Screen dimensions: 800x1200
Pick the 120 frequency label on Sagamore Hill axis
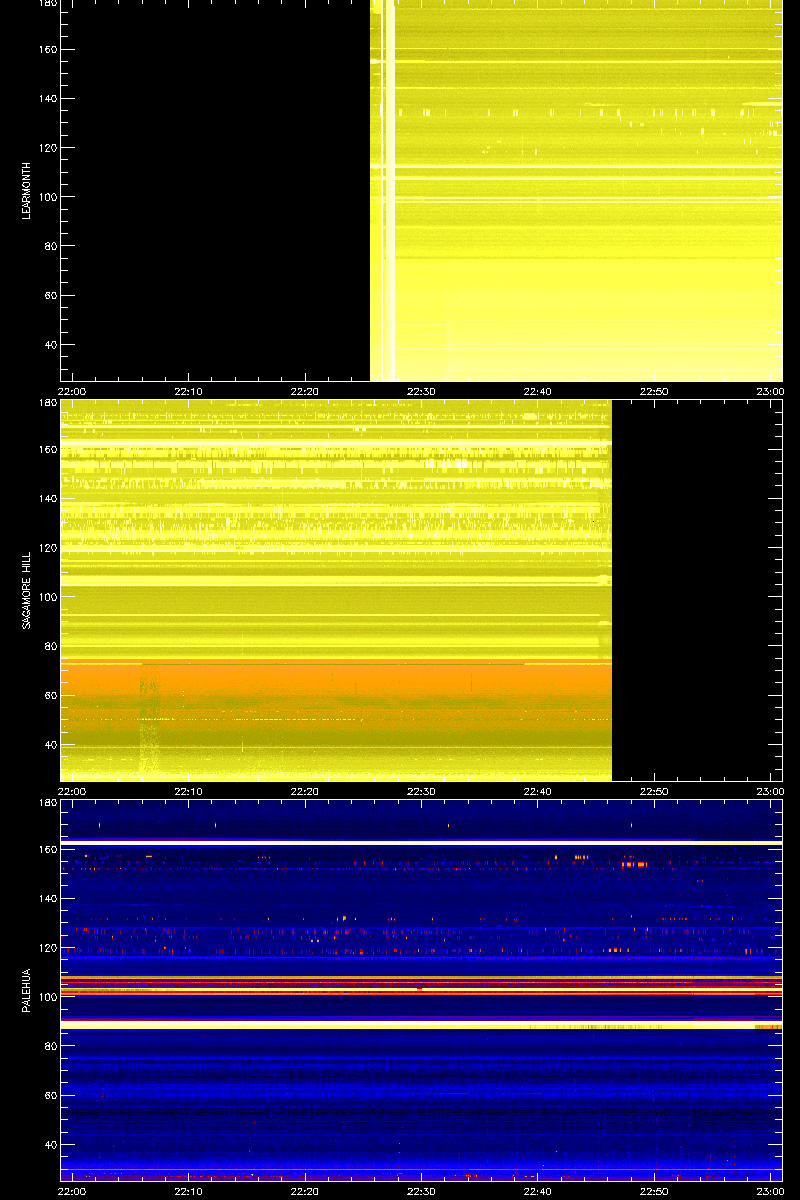click(x=47, y=548)
